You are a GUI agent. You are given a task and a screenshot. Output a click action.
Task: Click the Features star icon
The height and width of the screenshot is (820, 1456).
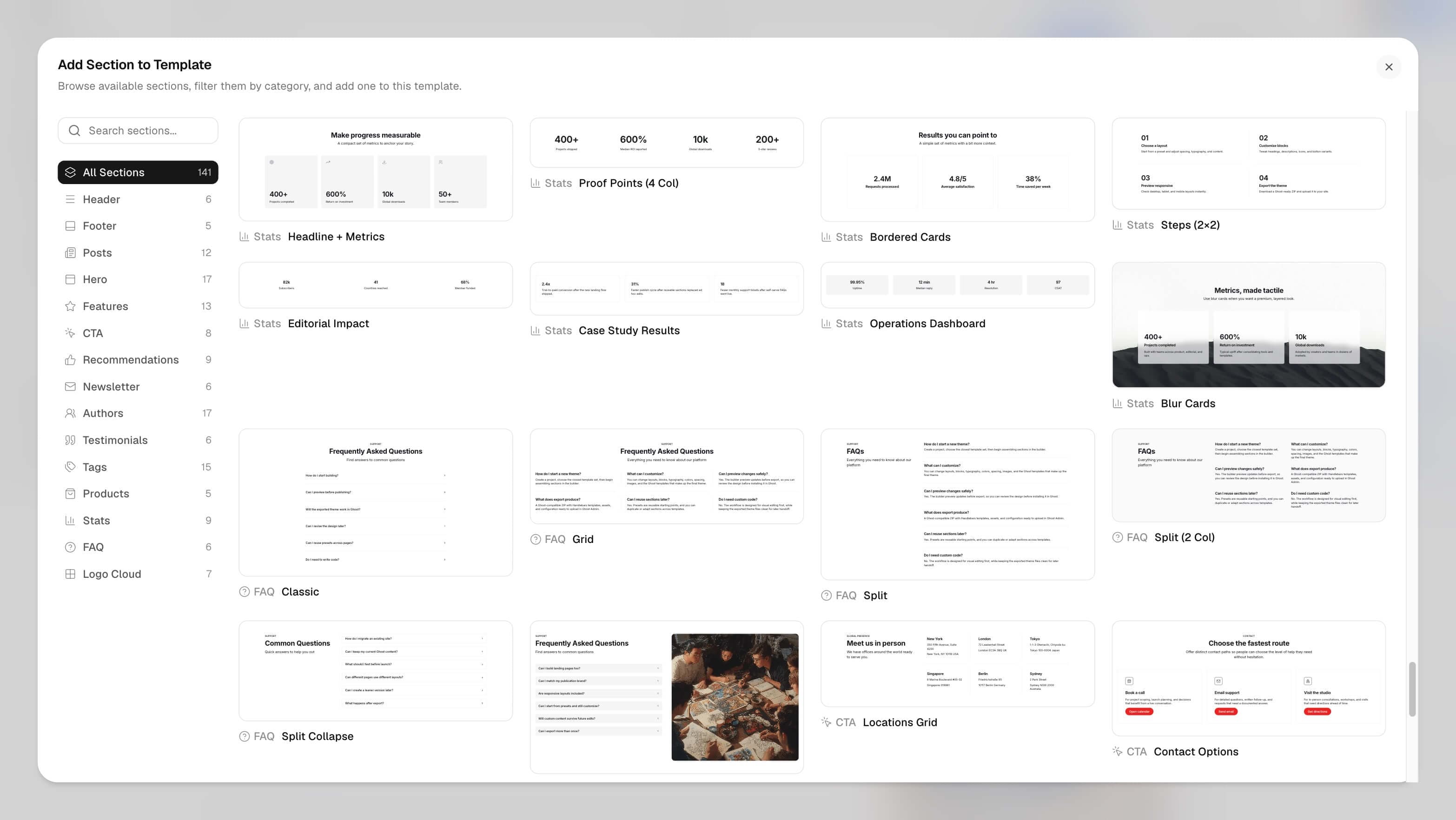pos(70,306)
